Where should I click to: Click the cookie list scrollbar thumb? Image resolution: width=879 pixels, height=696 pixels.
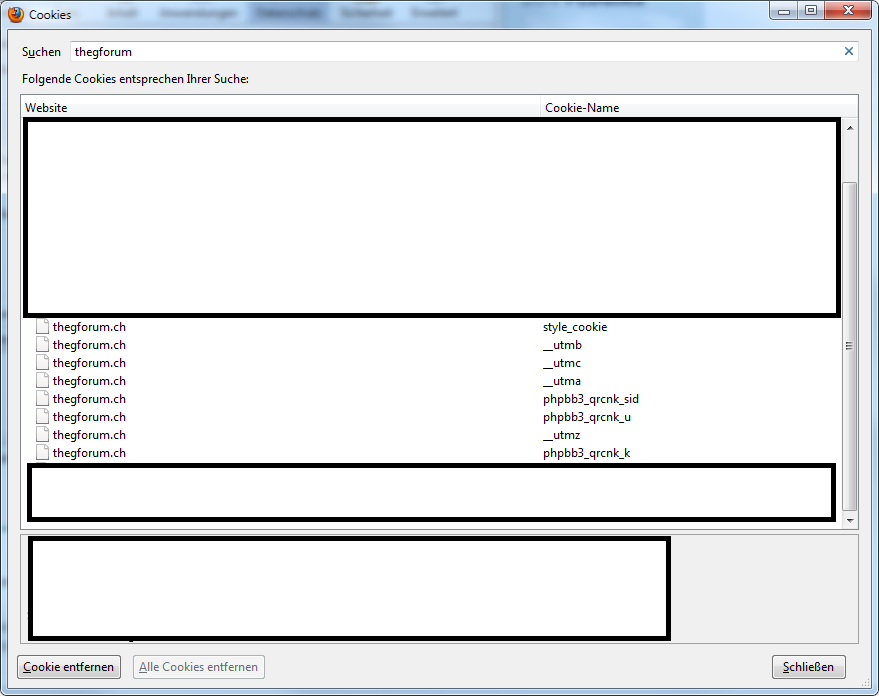pyautogui.click(x=850, y=346)
